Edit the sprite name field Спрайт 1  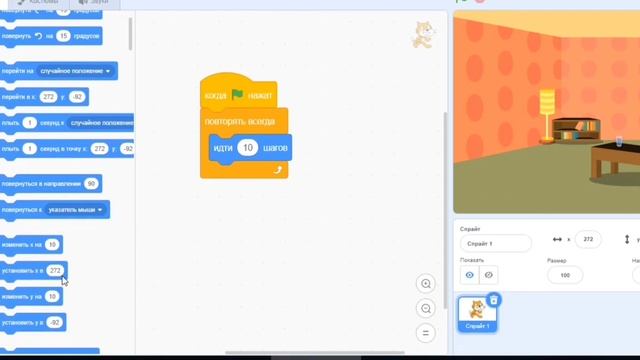(496, 244)
